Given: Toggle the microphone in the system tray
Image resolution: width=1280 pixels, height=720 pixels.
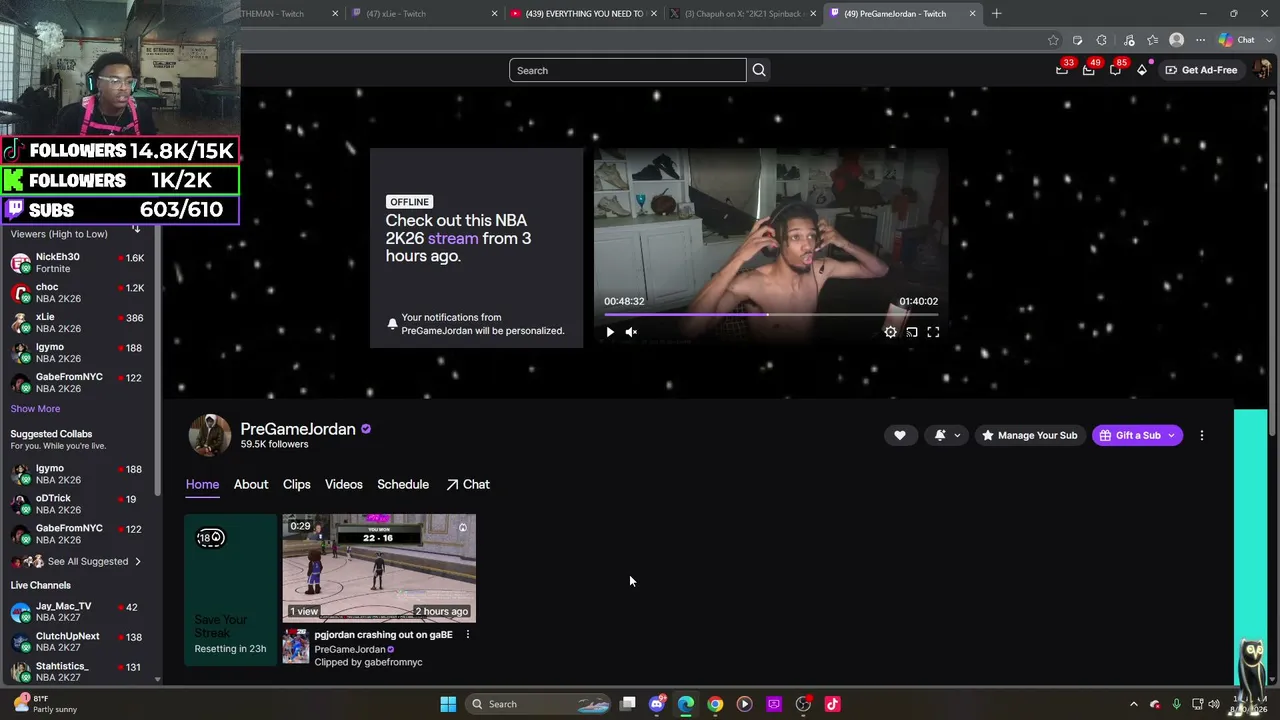Looking at the screenshot, I should (x=1176, y=704).
